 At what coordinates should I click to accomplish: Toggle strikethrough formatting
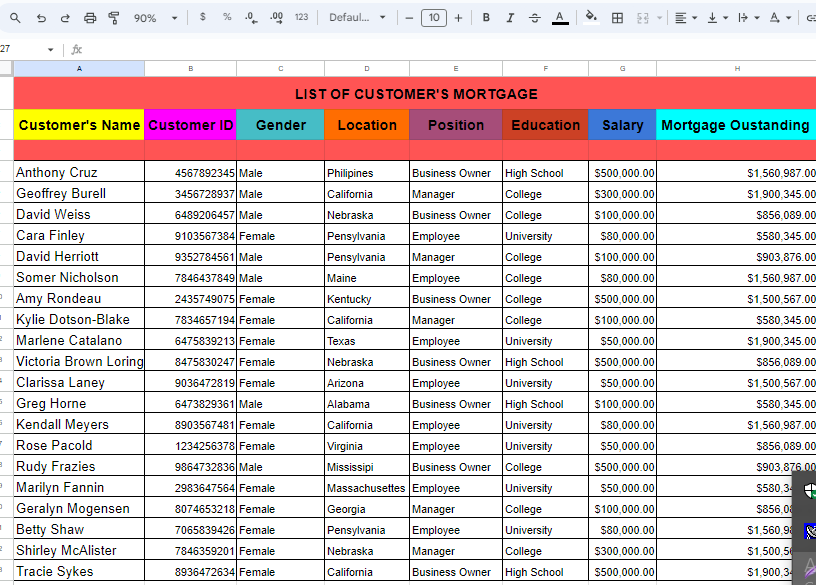tap(534, 18)
